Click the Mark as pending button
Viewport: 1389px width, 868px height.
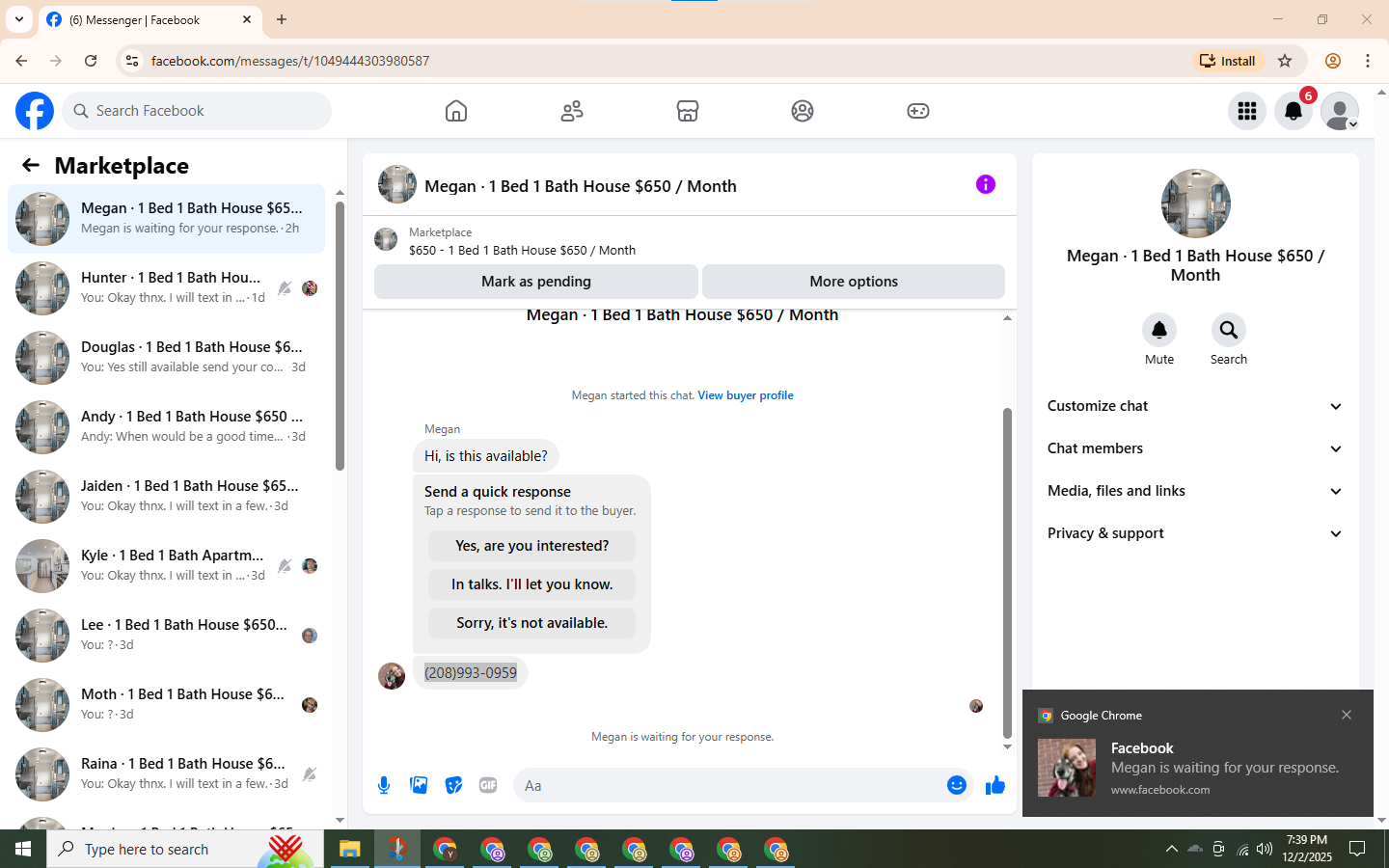click(536, 282)
